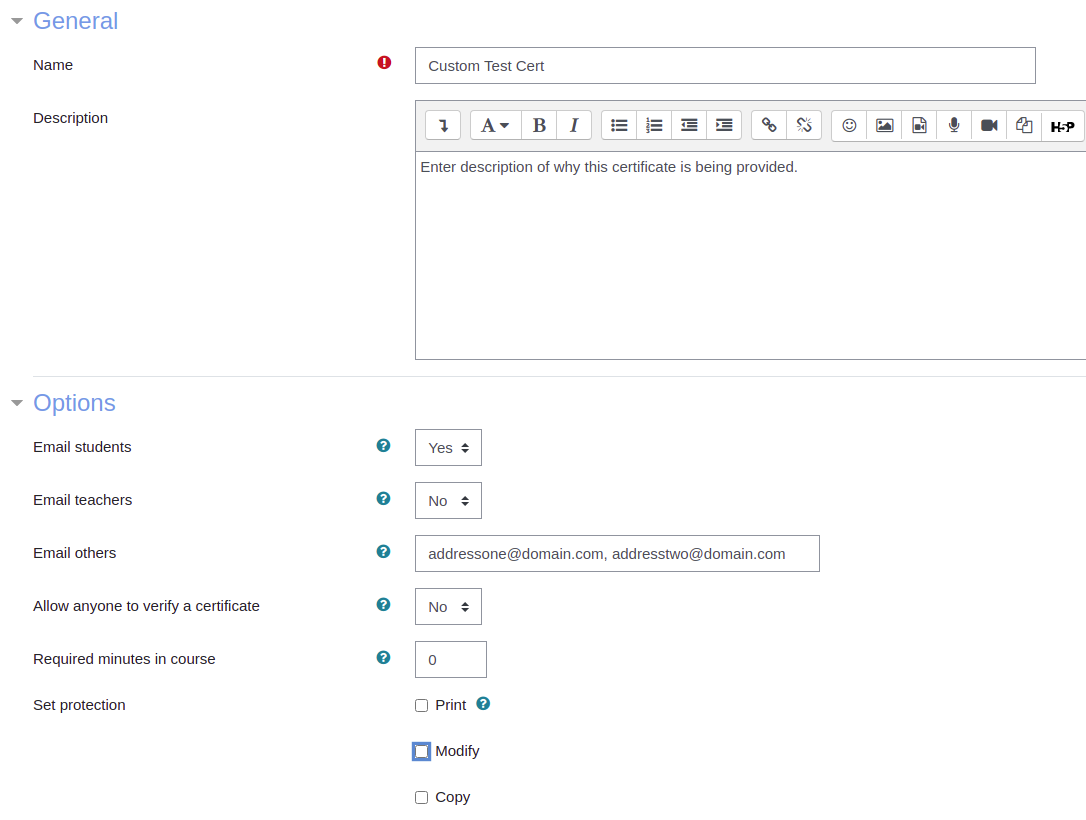This screenshot has height=820, width=1086.
Task: Click the Allow anyone to verify a certificate label
Action: pos(146,606)
